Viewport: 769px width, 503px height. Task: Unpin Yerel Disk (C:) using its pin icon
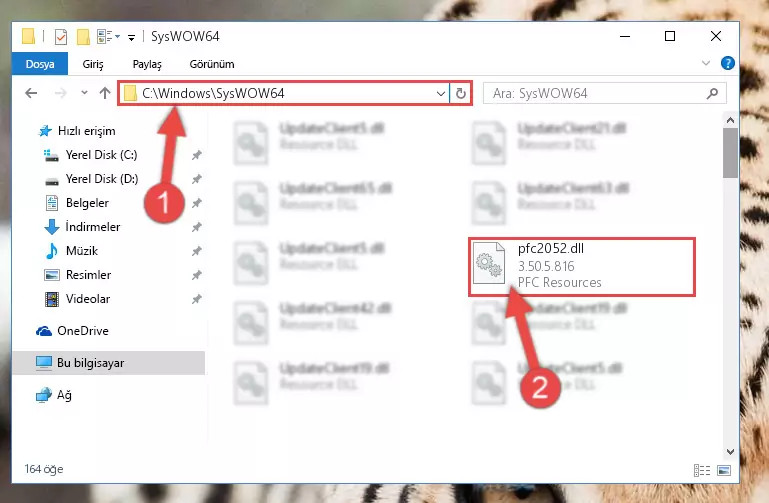point(197,155)
